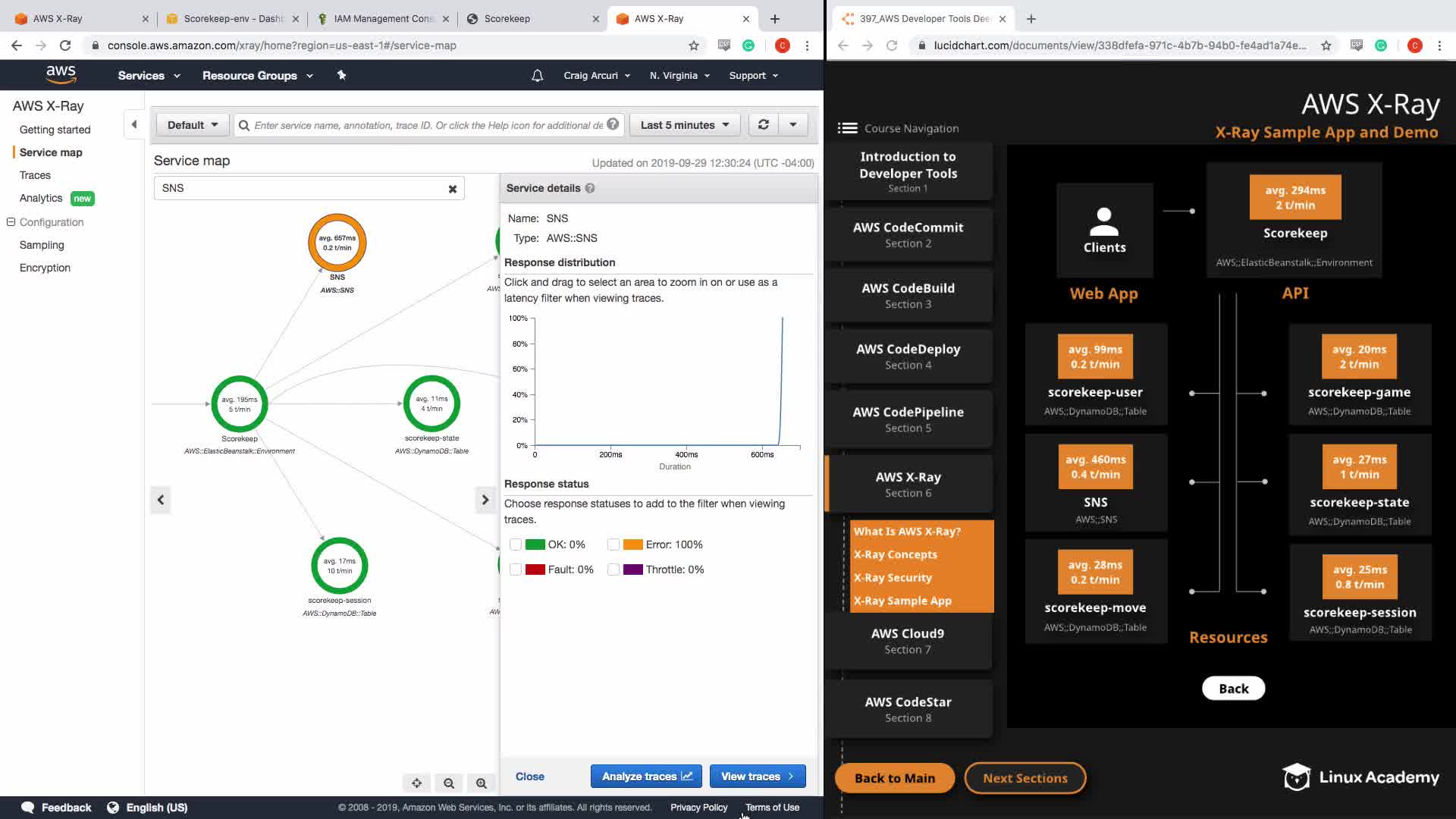Expand the Default group dropdown
The height and width of the screenshot is (819, 1456).
[x=193, y=125]
